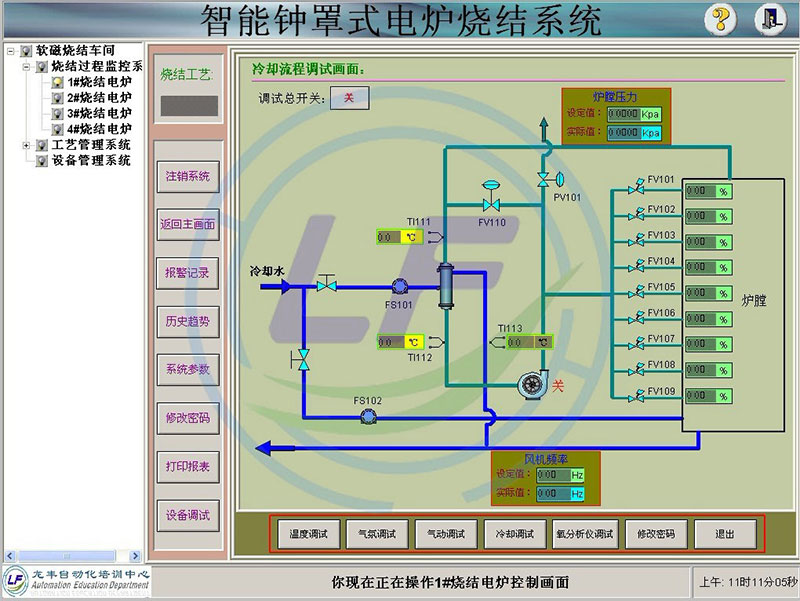Toggle the fan 关 status indicator
Screen dimensions: 800x601
click(559, 385)
